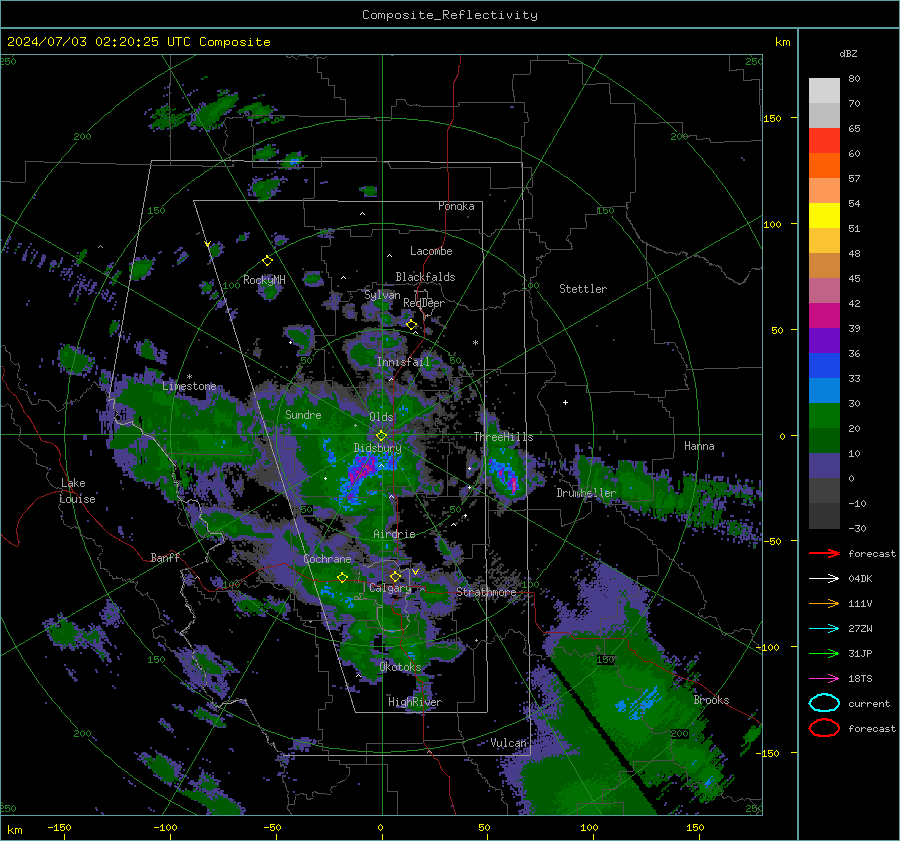
Task: Click the Hanna town label
Action: (x=699, y=446)
